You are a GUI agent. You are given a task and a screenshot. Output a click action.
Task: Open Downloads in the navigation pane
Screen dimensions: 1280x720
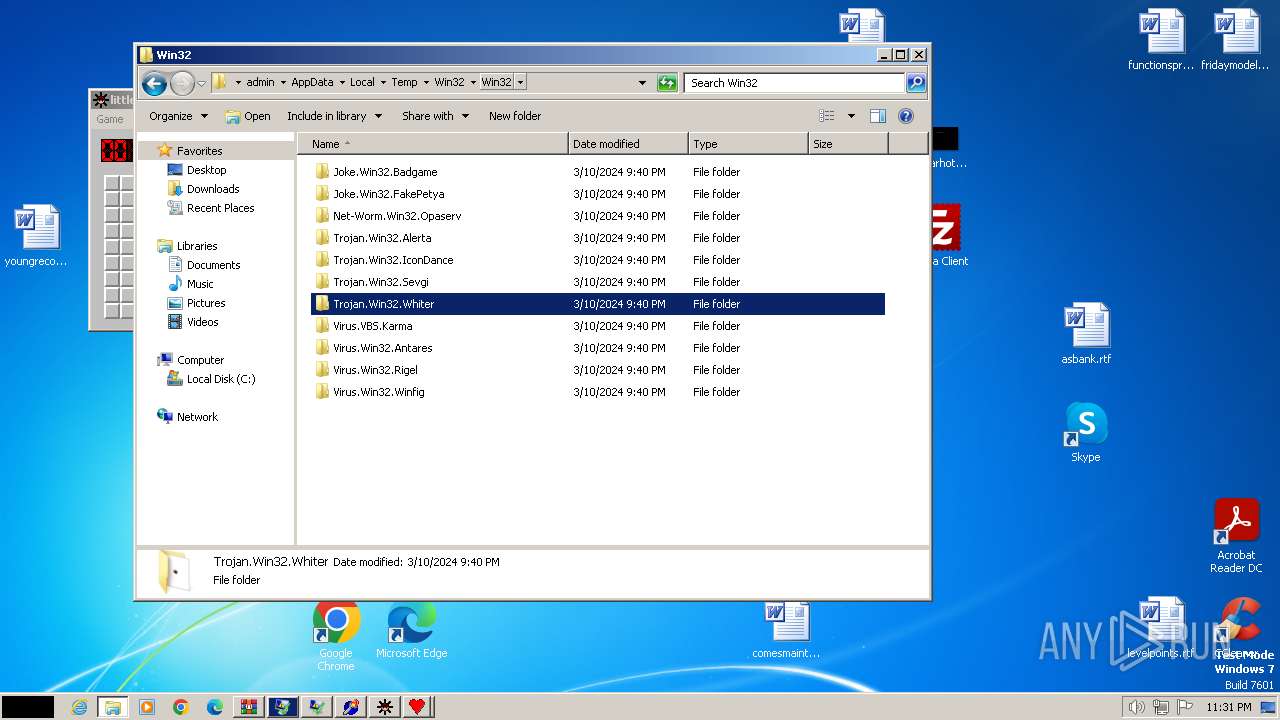pos(213,189)
